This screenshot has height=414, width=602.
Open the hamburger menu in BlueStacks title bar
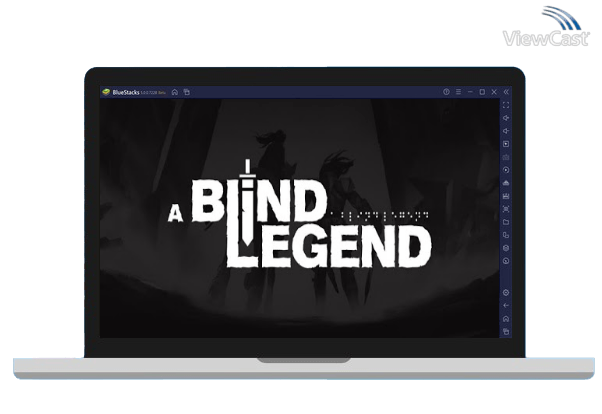coord(458,92)
